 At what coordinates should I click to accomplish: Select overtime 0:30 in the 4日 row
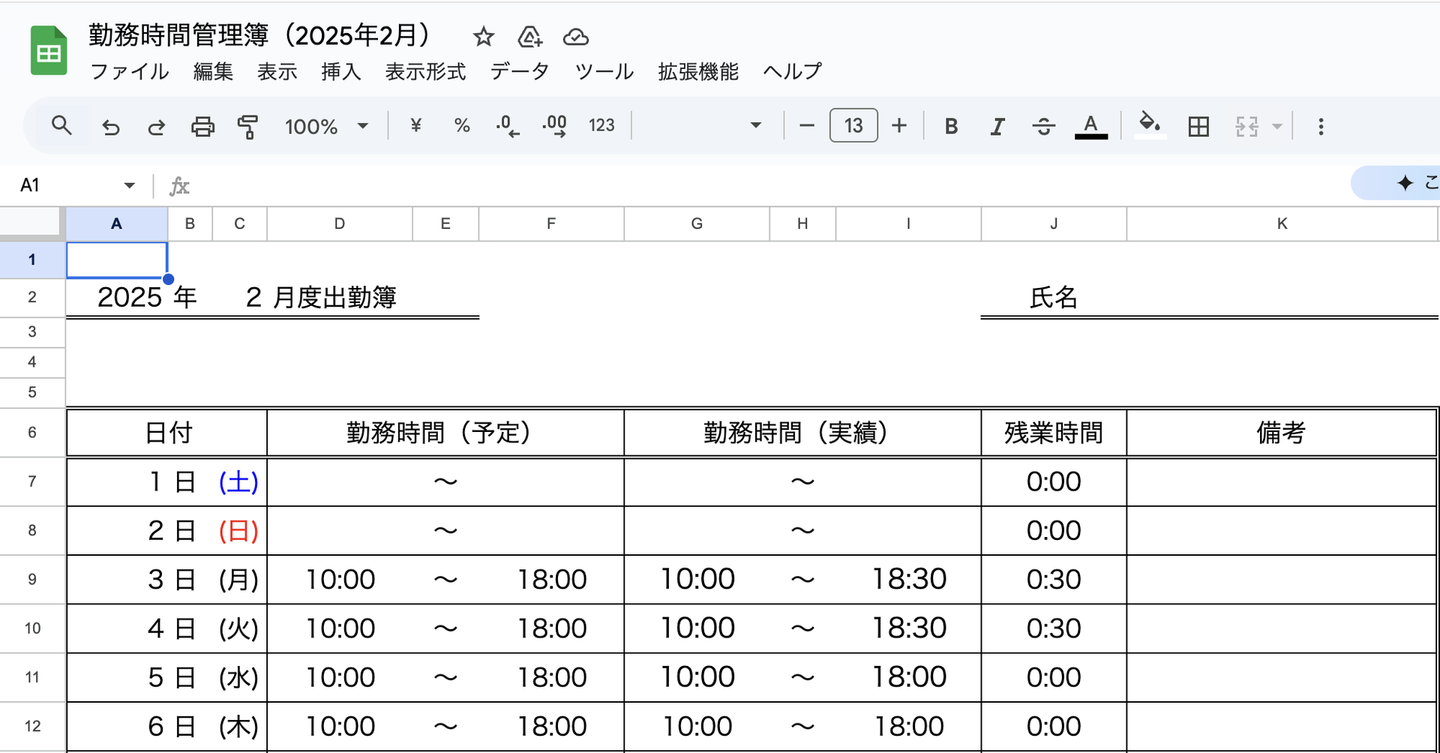click(1054, 628)
